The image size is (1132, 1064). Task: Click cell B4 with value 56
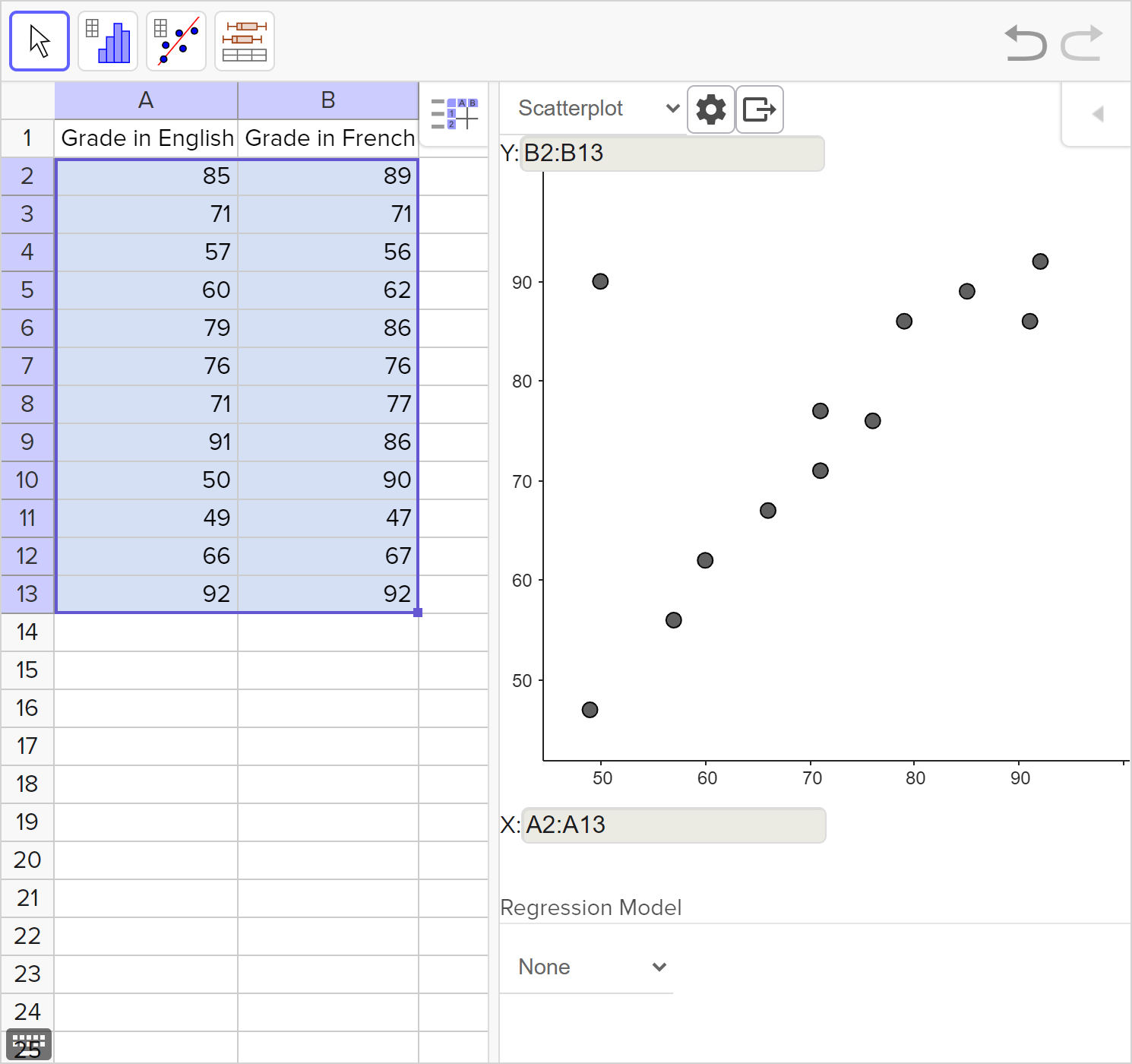point(328,252)
